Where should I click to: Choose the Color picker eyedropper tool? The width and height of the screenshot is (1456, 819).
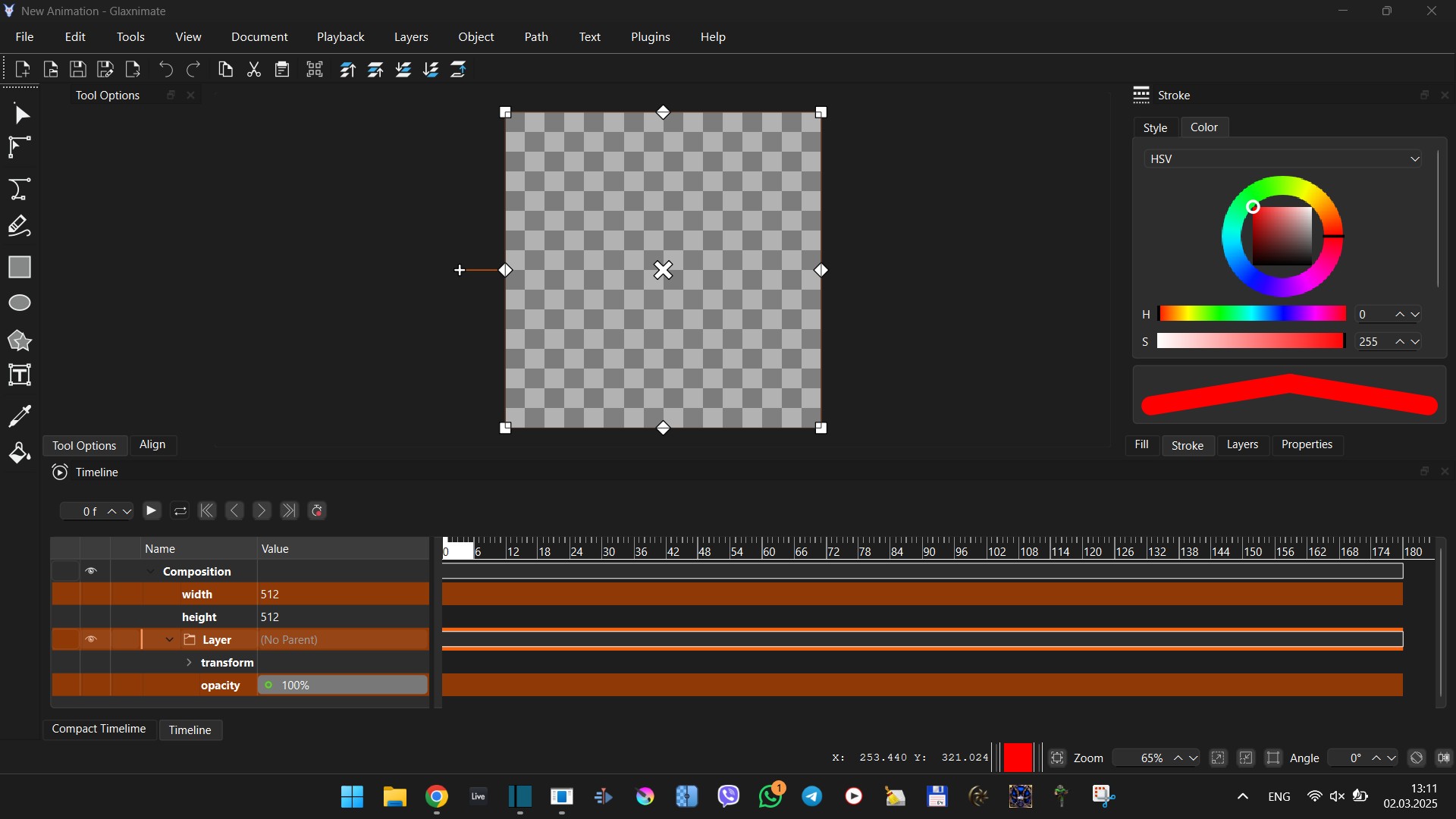(20, 415)
